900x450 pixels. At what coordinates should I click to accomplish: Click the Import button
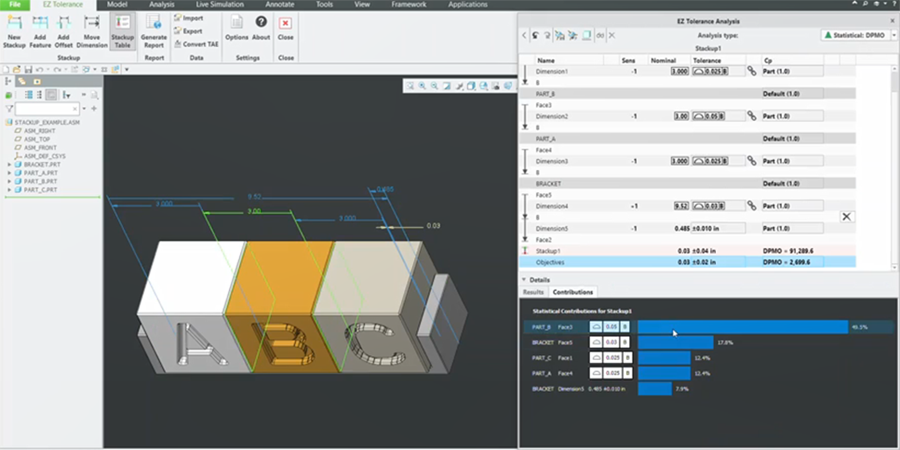click(x=191, y=18)
